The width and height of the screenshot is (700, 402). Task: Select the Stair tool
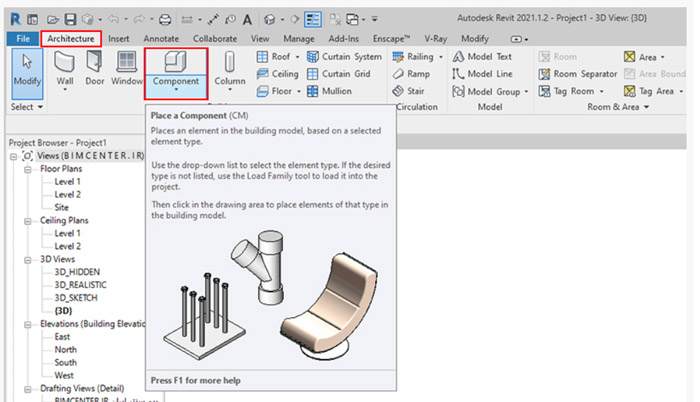coord(408,91)
